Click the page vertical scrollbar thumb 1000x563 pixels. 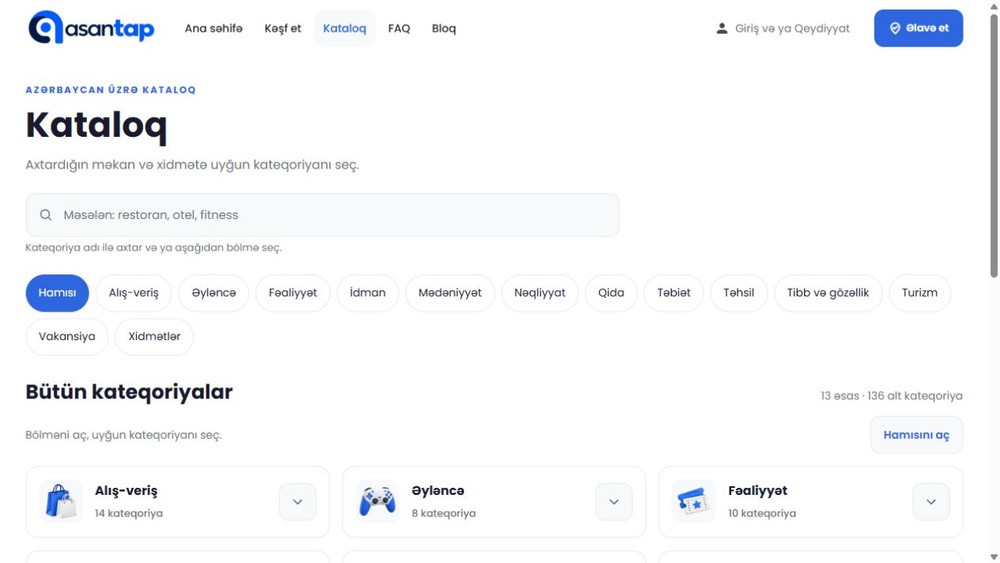[994, 144]
